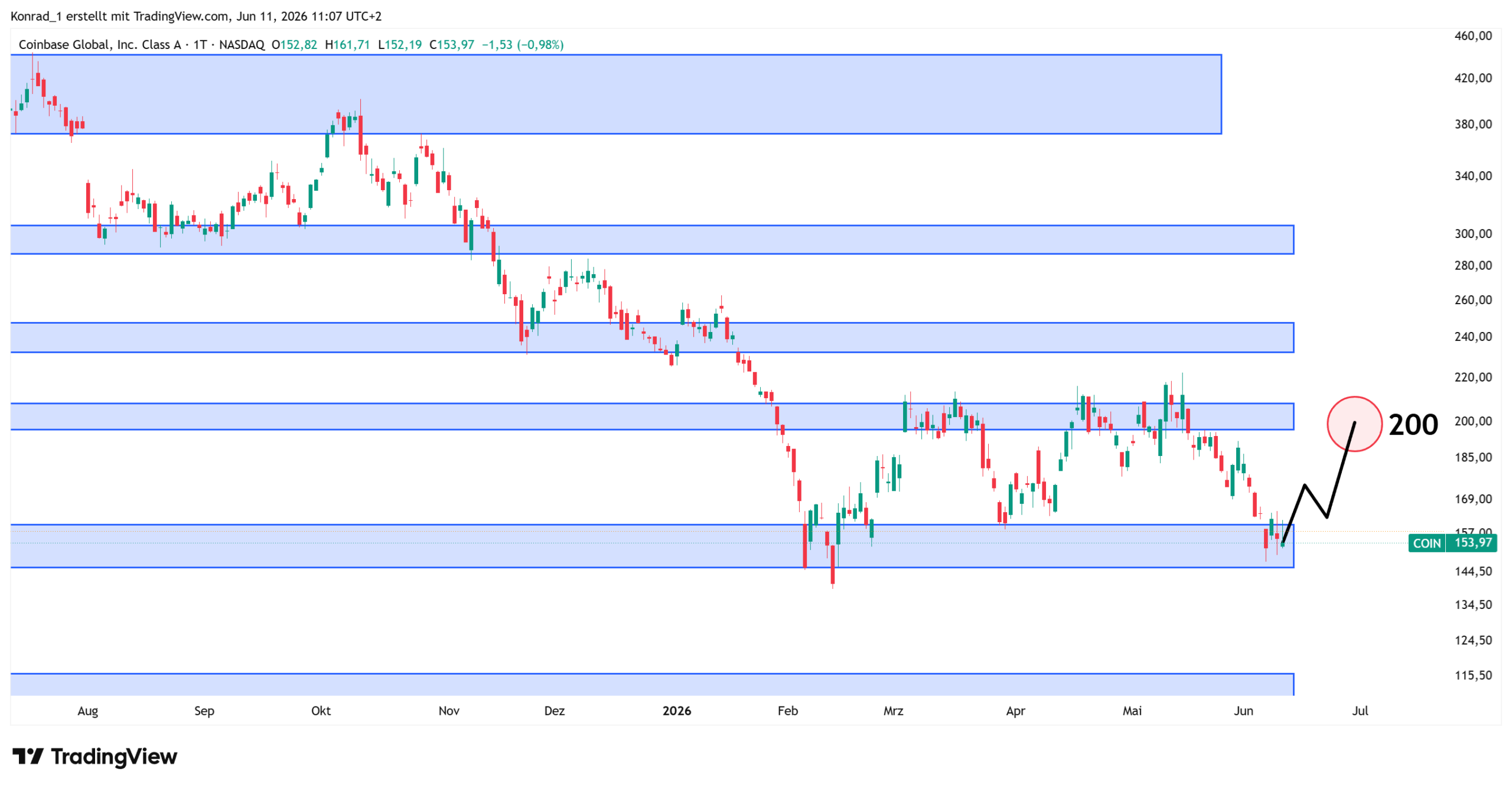Image resolution: width=1512 pixels, height=788 pixels.
Task: Click the 144,50 price scale label
Action: [1473, 571]
